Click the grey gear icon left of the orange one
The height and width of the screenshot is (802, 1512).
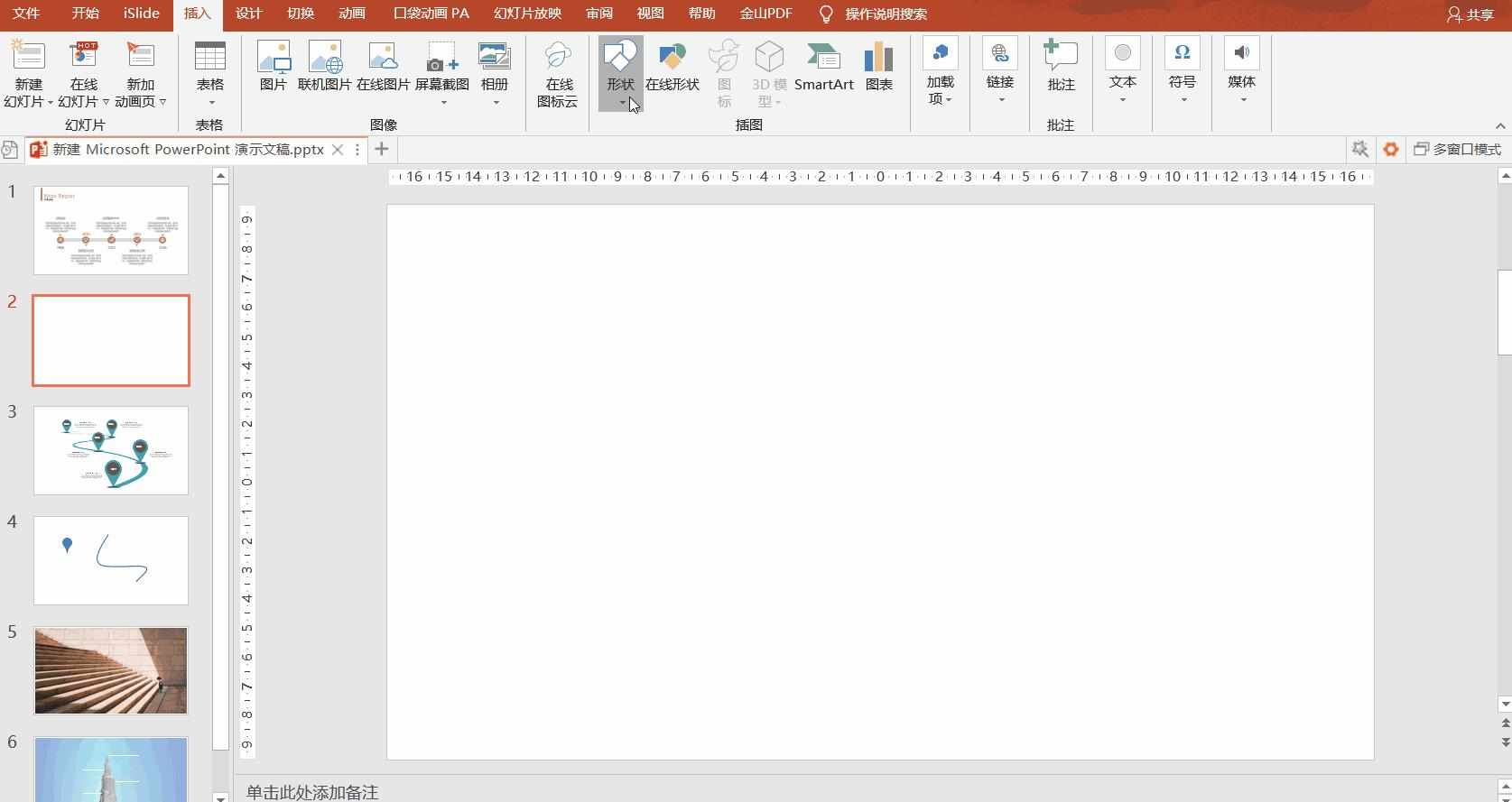coord(1359,149)
